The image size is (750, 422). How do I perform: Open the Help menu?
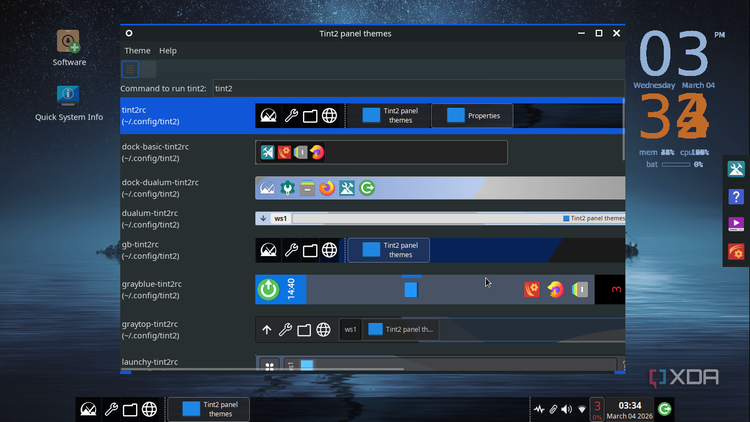click(x=168, y=50)
